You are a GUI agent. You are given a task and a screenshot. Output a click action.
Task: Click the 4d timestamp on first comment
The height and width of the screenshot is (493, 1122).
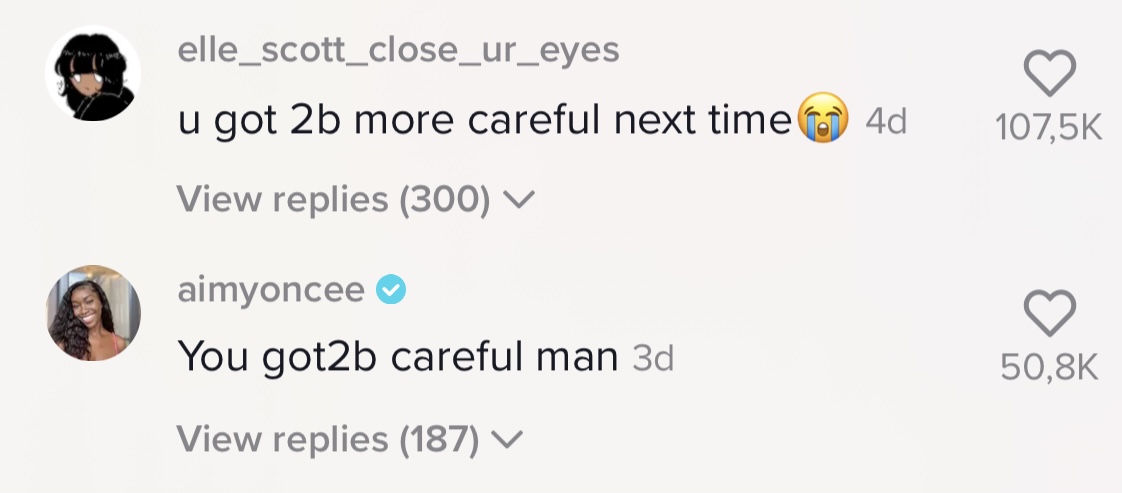(885, 122)
